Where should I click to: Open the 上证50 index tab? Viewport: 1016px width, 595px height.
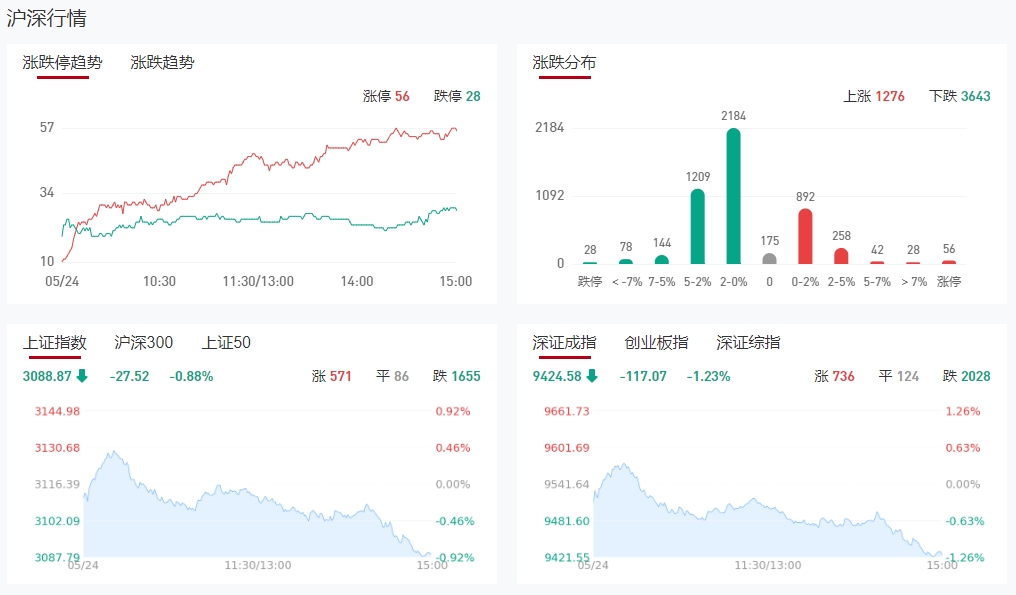[x=226, y=342]
